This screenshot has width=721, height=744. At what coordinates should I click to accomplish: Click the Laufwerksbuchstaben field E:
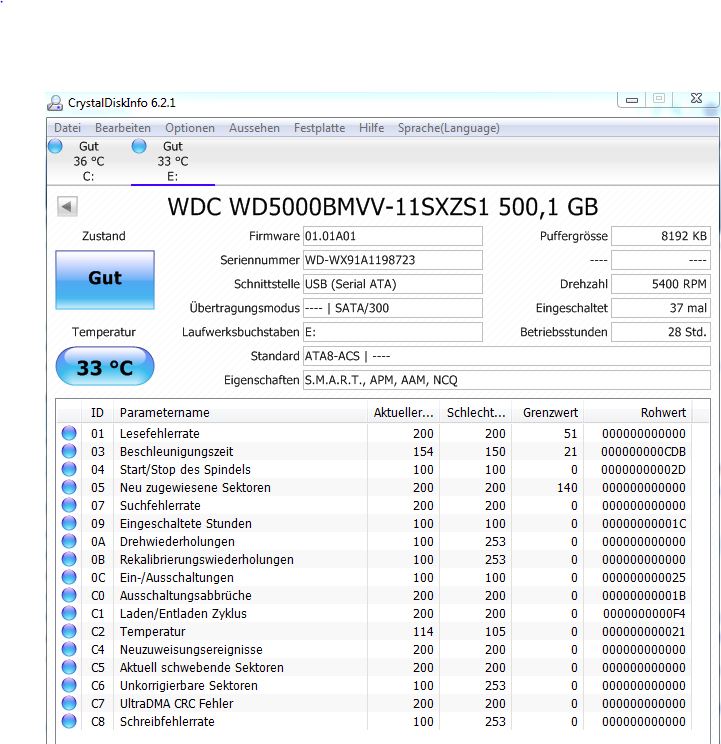coord(393,332)
